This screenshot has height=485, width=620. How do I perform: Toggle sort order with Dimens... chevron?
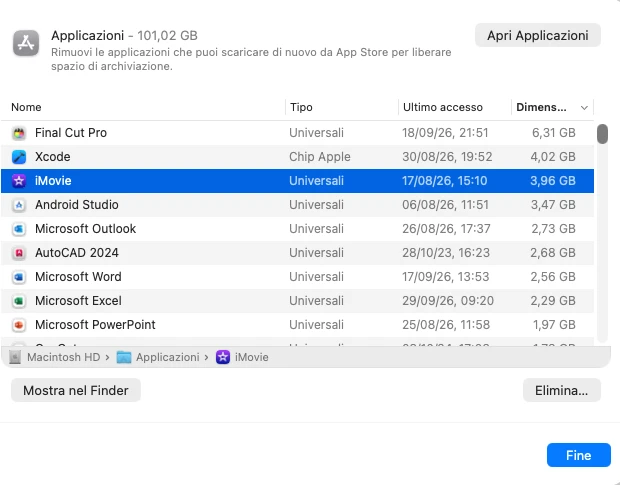click(584, 108)
